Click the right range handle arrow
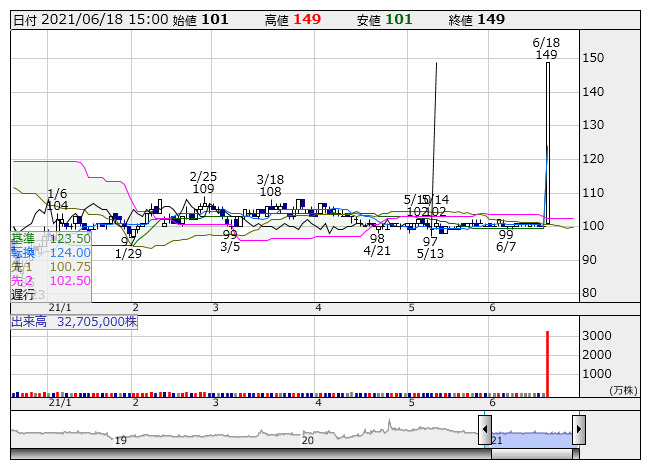The image size is (653, 470). [578, 430]
